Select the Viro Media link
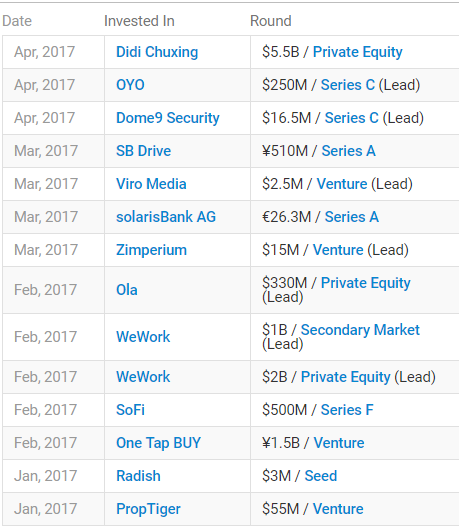Image resolution: width=459 pixels, height=526 pixels. [x=151, y=184]
